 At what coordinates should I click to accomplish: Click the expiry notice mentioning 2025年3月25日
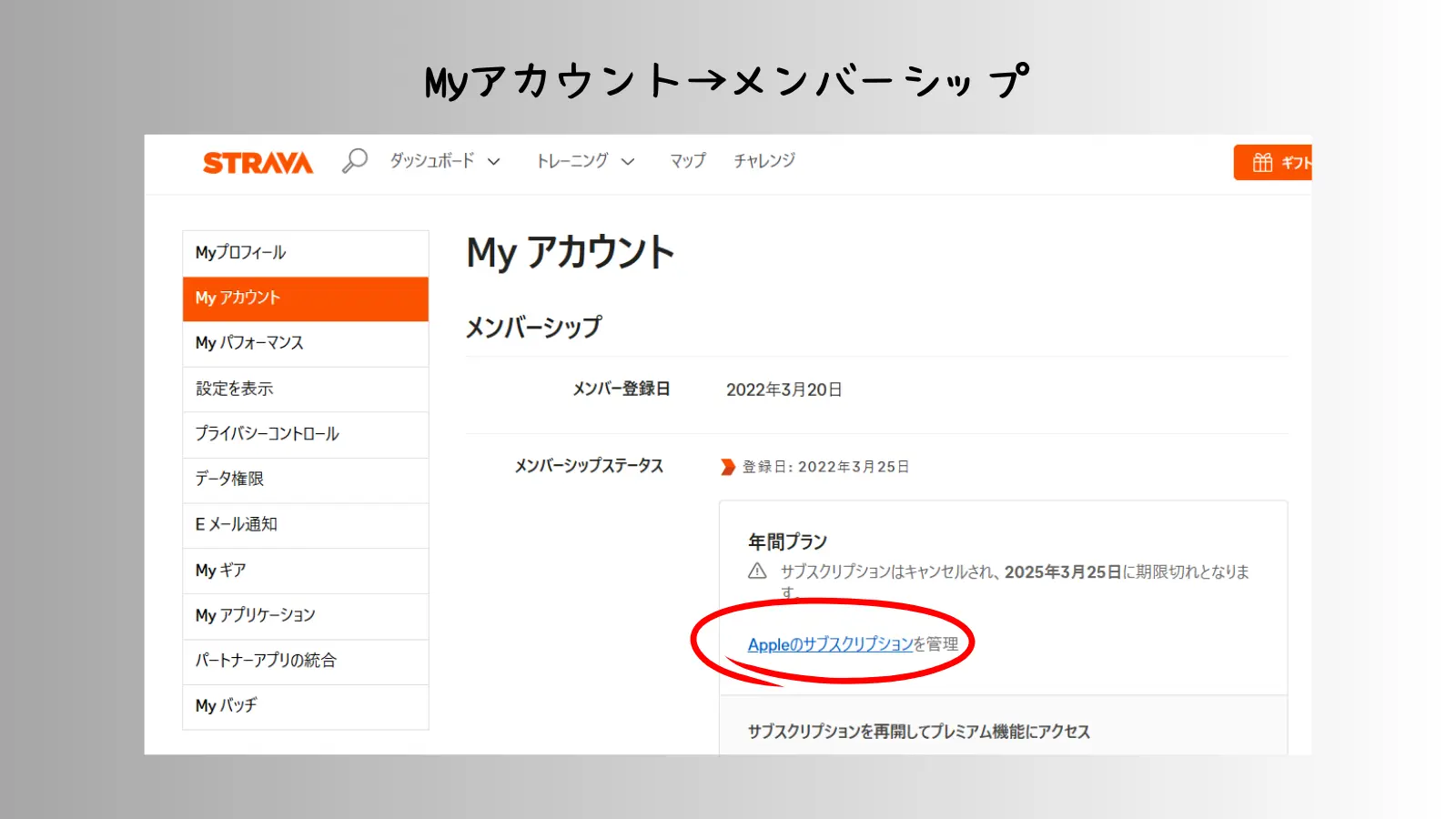pyautogui.click(x=1015, y=581)
